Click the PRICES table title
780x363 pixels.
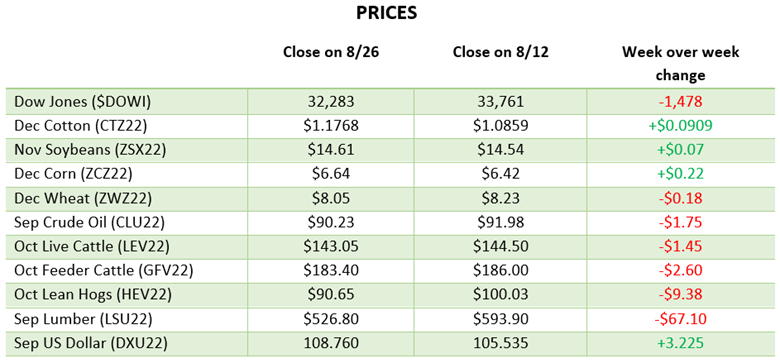click(x=387, y=13)
